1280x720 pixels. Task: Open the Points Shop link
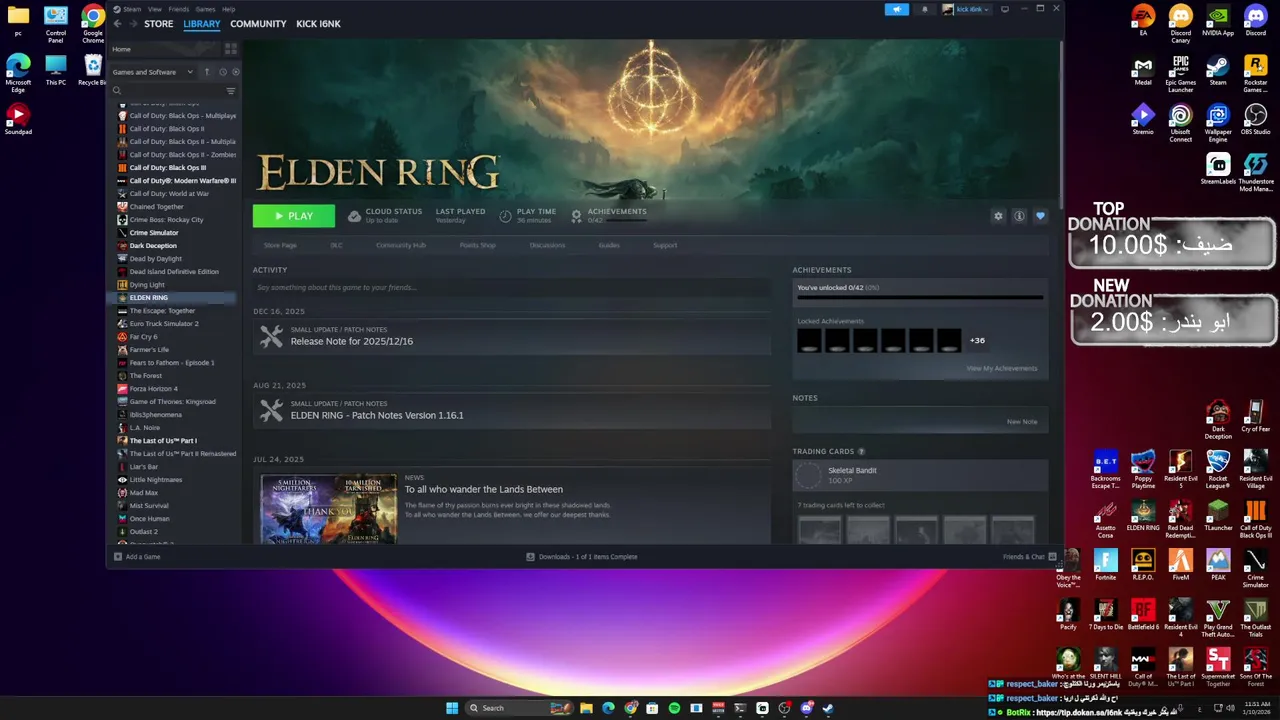point(477,245)
